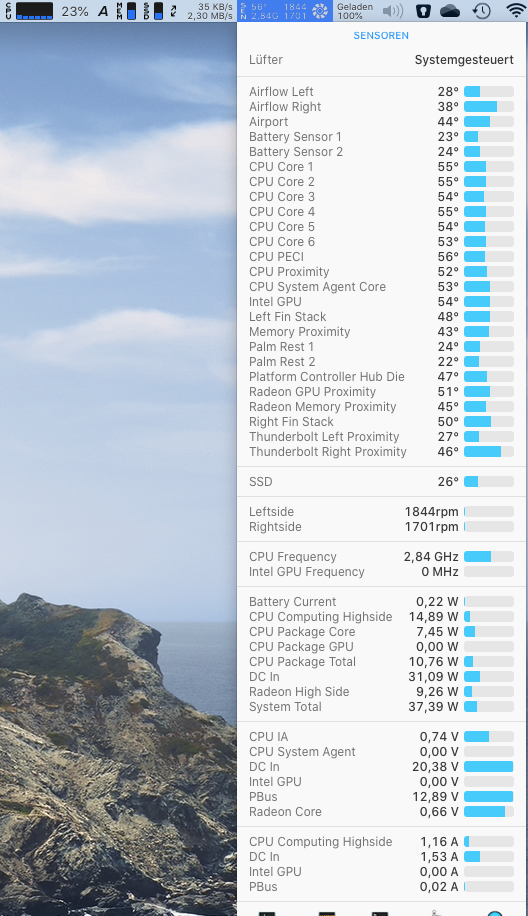Select the DC In 20,38 V row
Screen dimensions: 528x916
point(381,766)
